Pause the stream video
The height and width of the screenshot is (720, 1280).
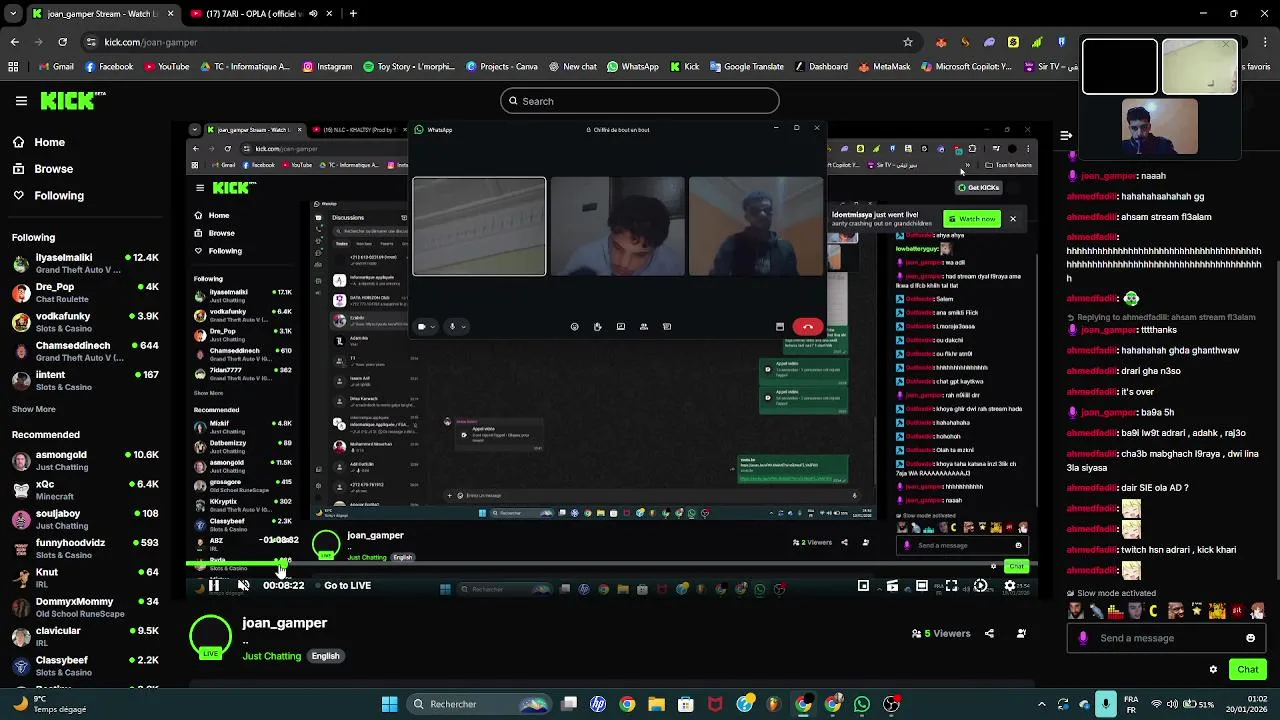(214, 586)
